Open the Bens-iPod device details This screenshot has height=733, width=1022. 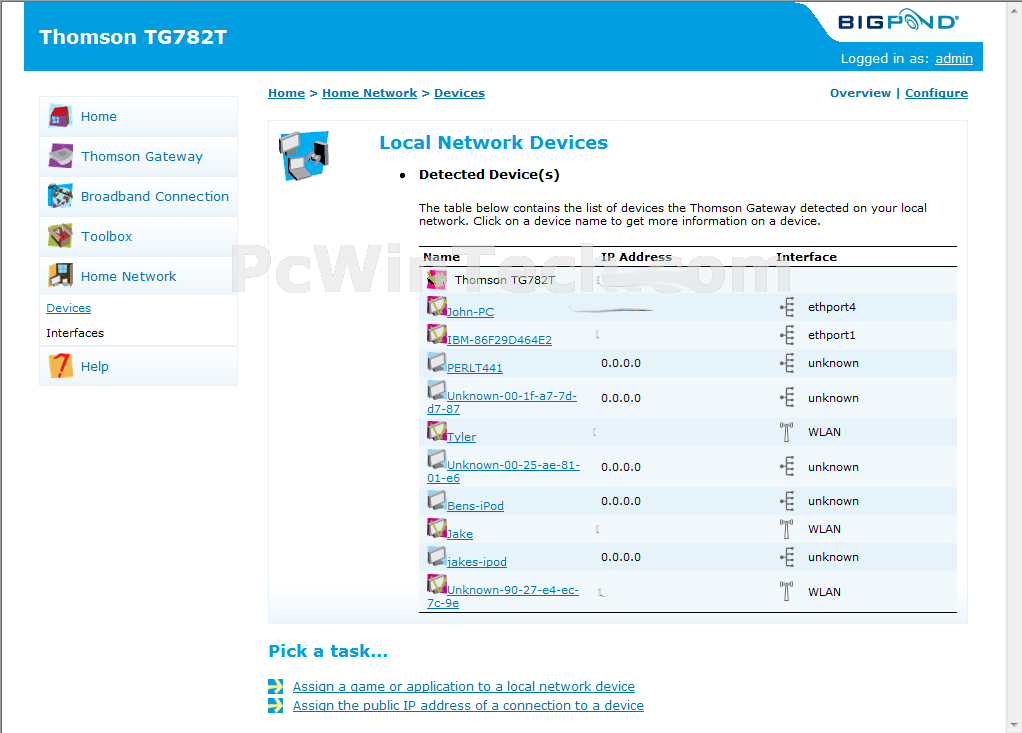(475, 506)
